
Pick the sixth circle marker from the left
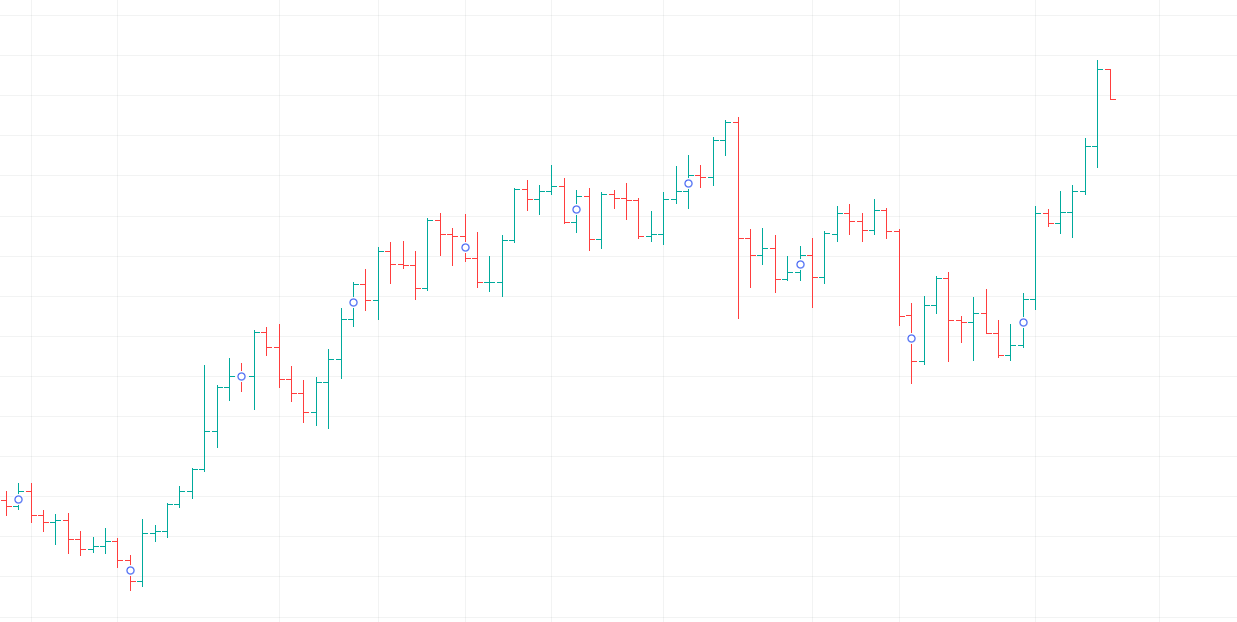[x=576, y=209]
